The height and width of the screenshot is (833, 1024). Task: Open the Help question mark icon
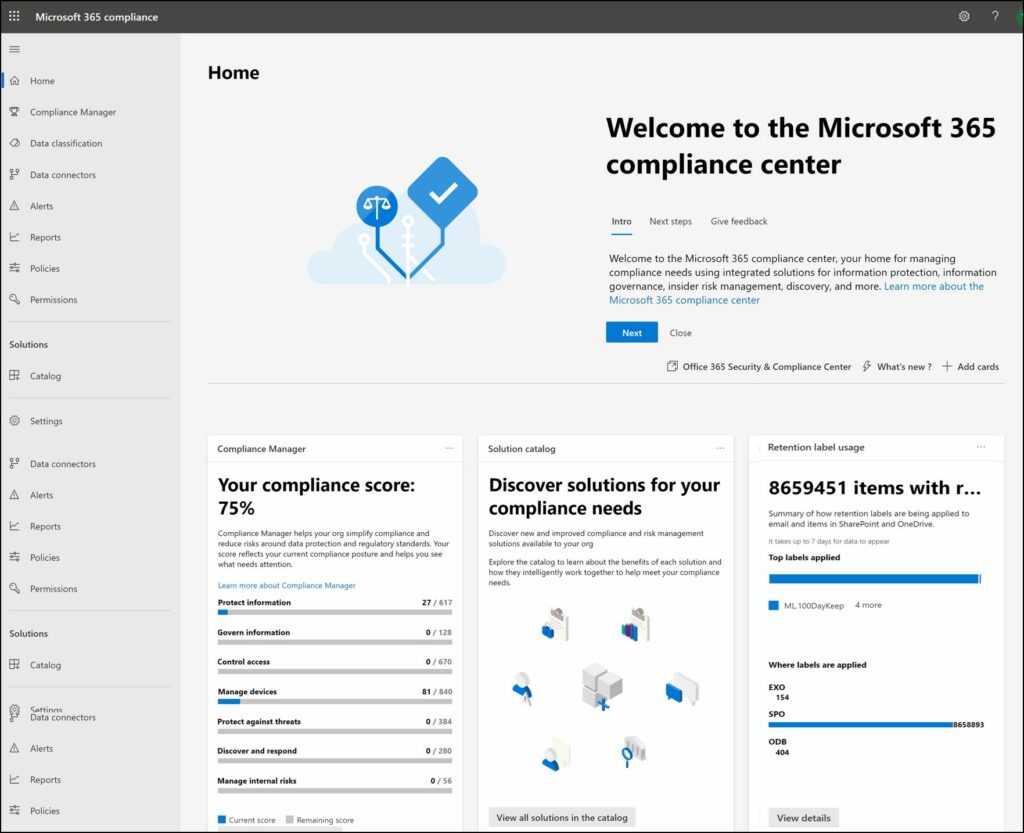(995, 16)
